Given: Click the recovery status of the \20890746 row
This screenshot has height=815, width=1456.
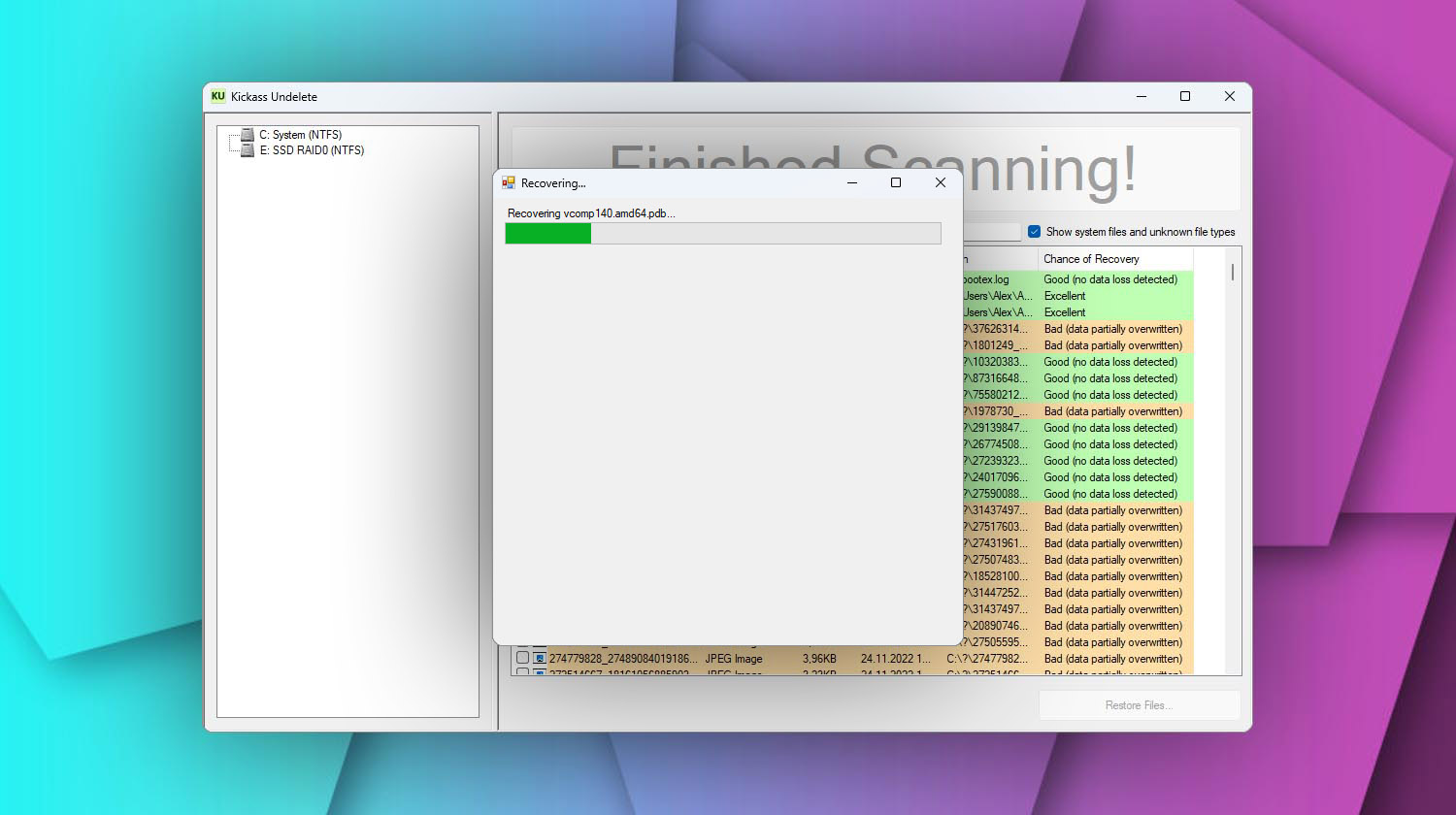Looking at the screenshot, I should pos(1113,626).
